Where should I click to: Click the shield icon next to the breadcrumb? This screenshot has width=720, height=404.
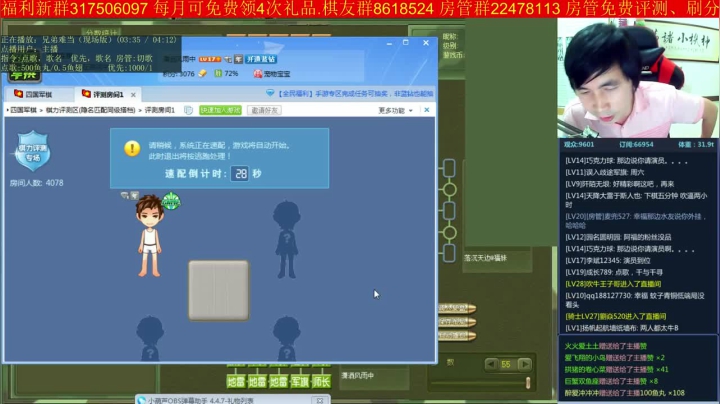coord(188,110)
